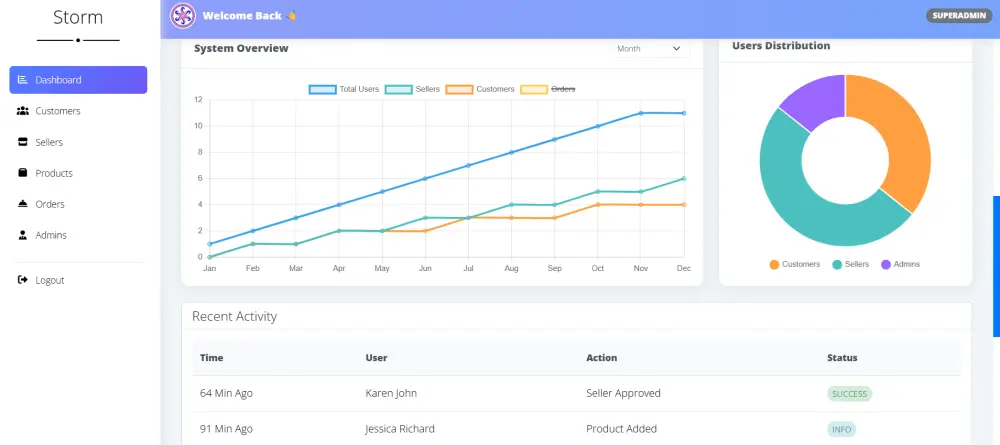Click the Products box icon in sidebar
Viewport: 1000px width, 445px height.
click(x=23, y=173)
